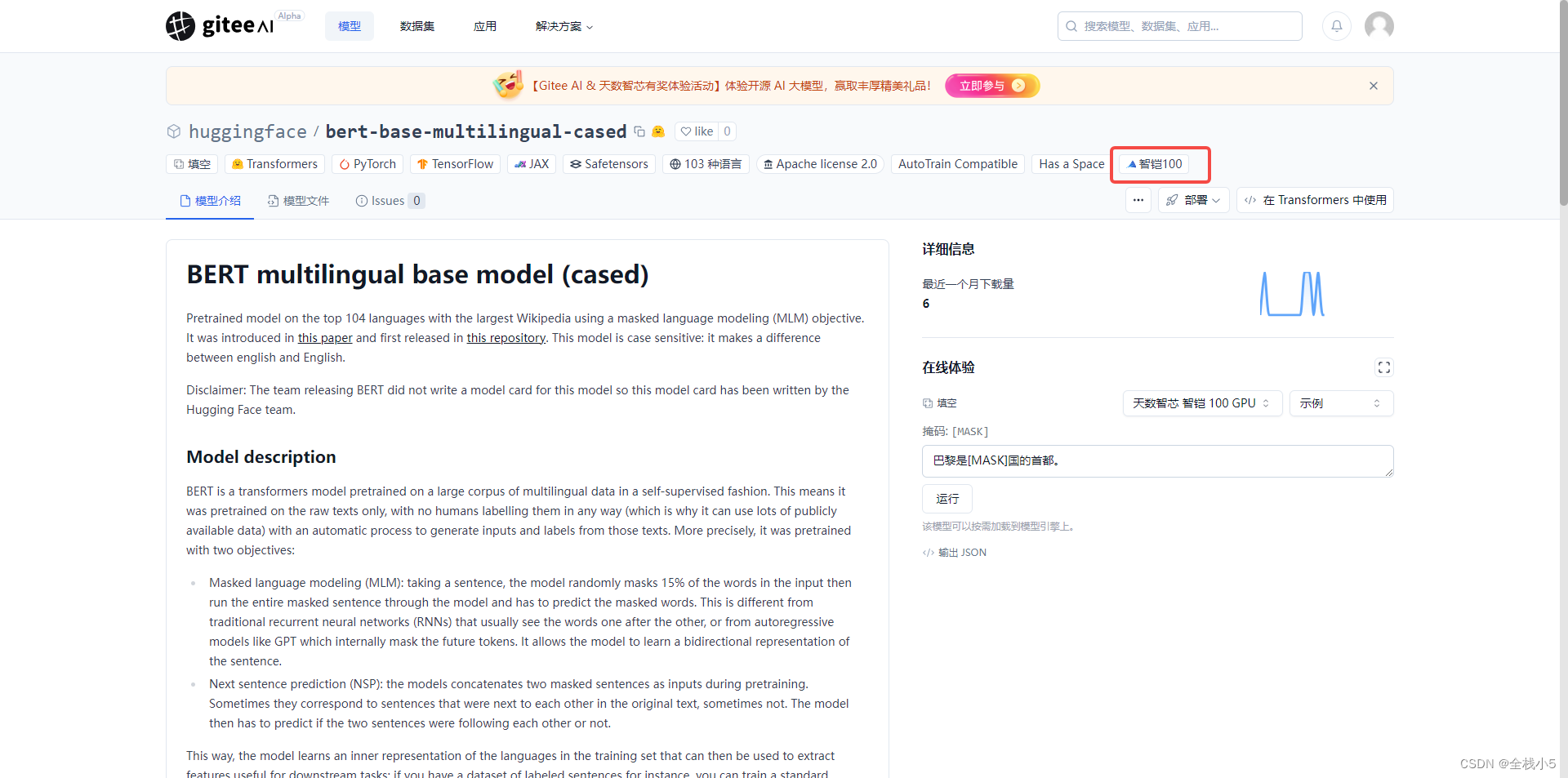The height and width of the screenshot is (778, 1568).
Task: Click the party emoji banner icon
Action: 508,85
